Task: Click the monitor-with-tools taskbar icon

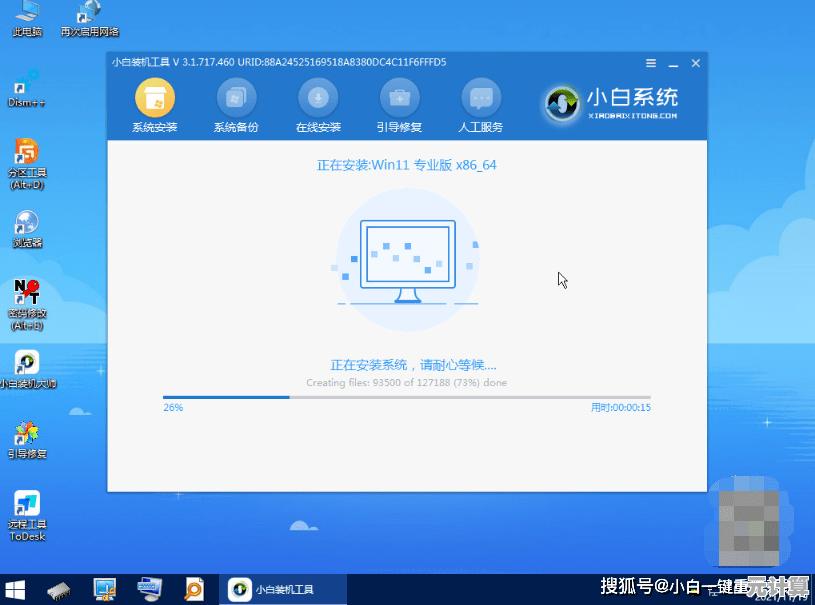Action: (x=104, y=589)
